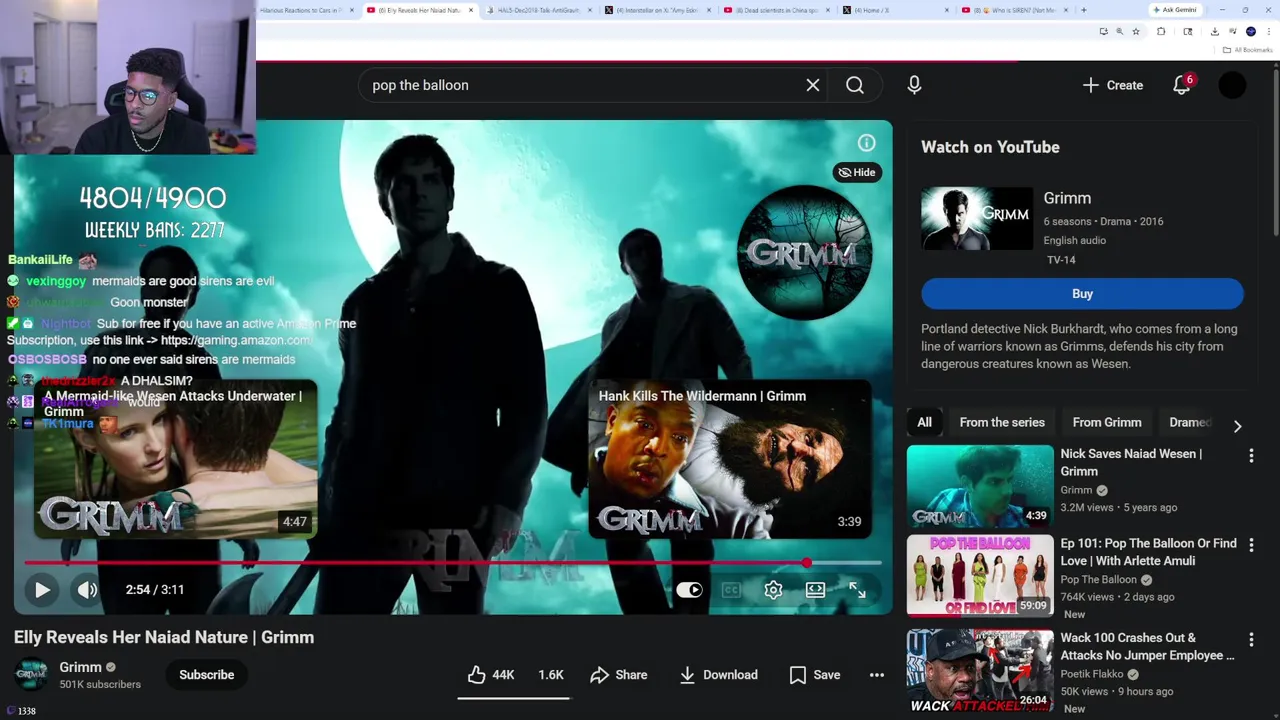Share the video
The height and width of the screenshot is (720, 1280).
tap(618, 675)
